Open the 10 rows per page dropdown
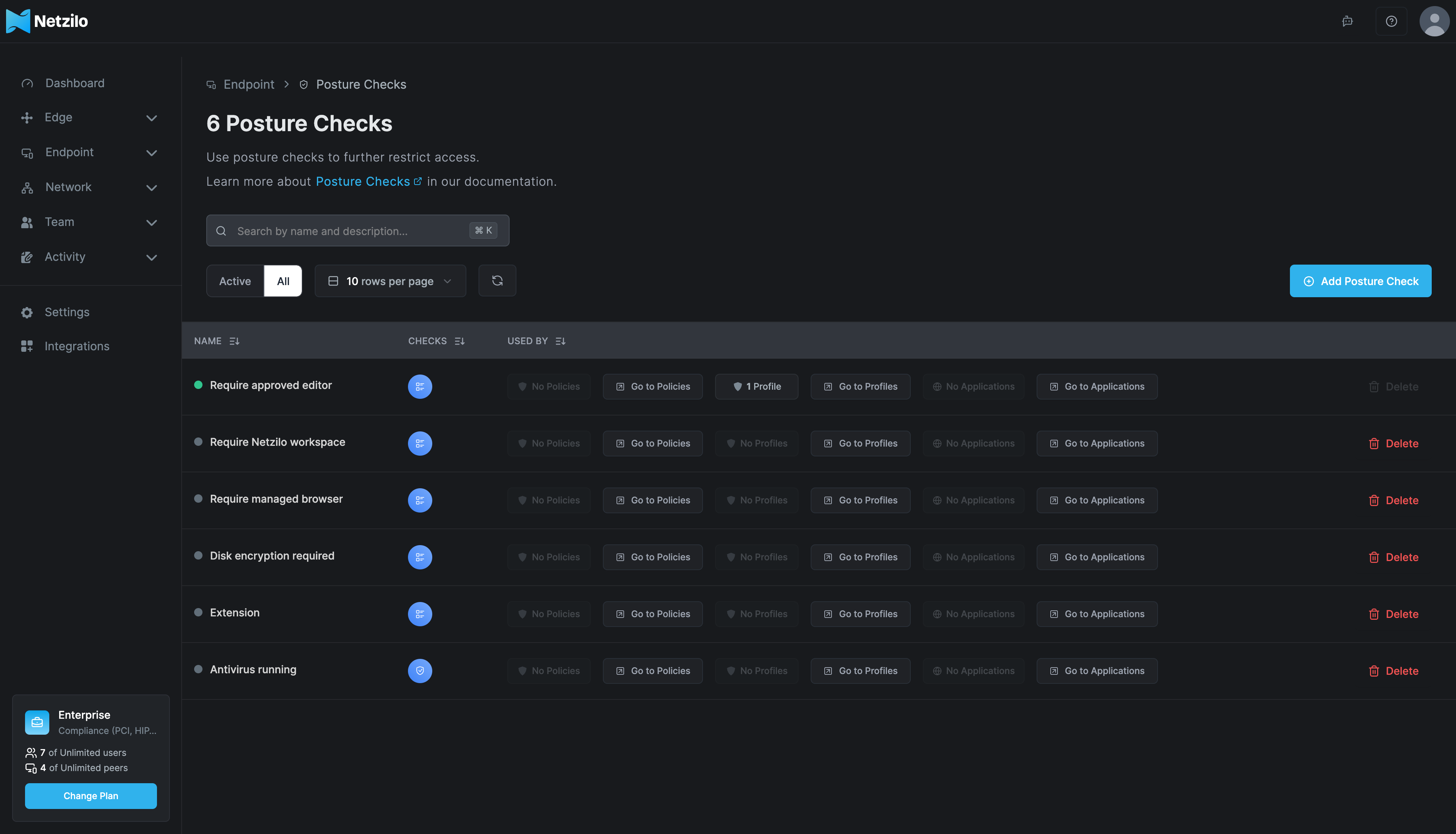This screenshot has height=834, width=1456. pyautogui.click(x=390, y=281)
